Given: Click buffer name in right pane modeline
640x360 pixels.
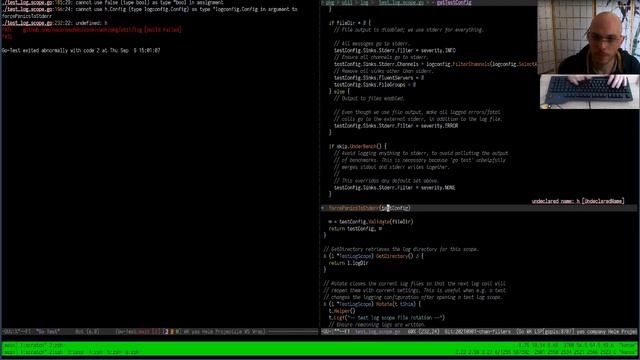Looking at the screenshot, I should point(377,332).
